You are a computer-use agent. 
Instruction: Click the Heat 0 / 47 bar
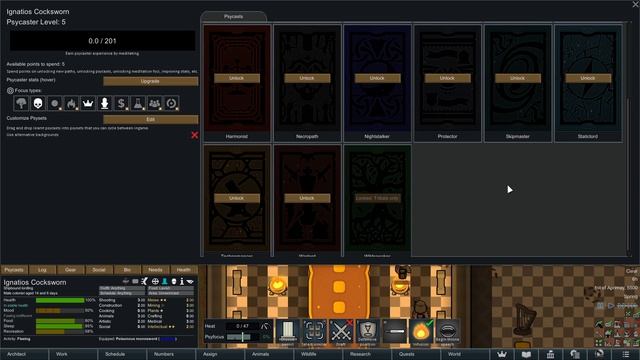tap(242, 326)
